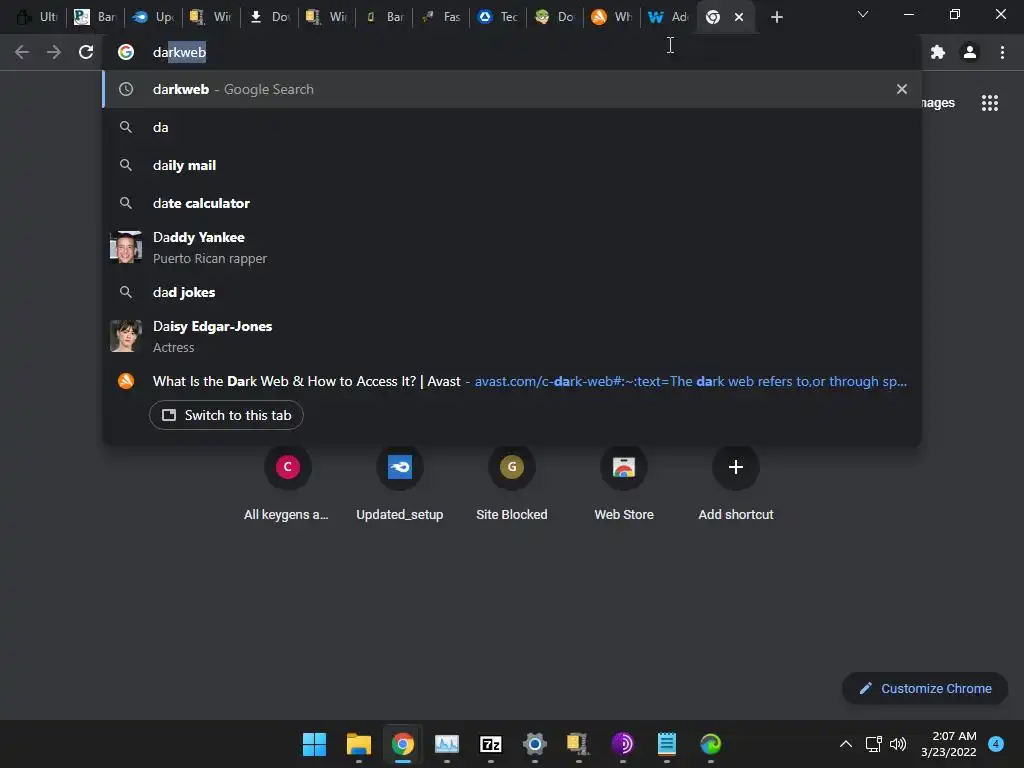
Task: Choose the 'daily mail' suggestion
Action: [512, 165]
